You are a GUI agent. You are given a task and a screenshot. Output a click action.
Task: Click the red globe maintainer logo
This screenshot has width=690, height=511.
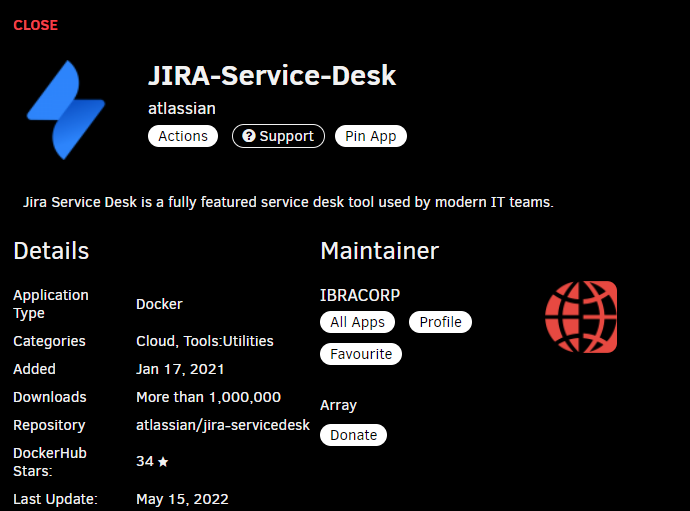point(581,317)
